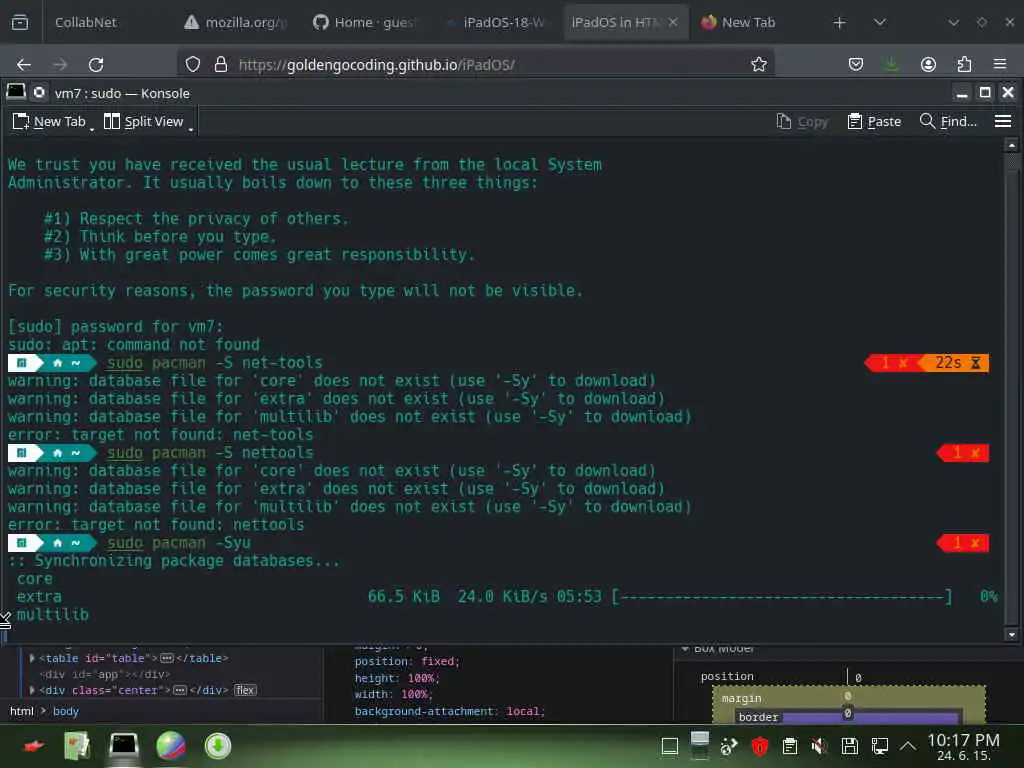Click 'background-attachment: local' CSS value

tap(523, 711)
